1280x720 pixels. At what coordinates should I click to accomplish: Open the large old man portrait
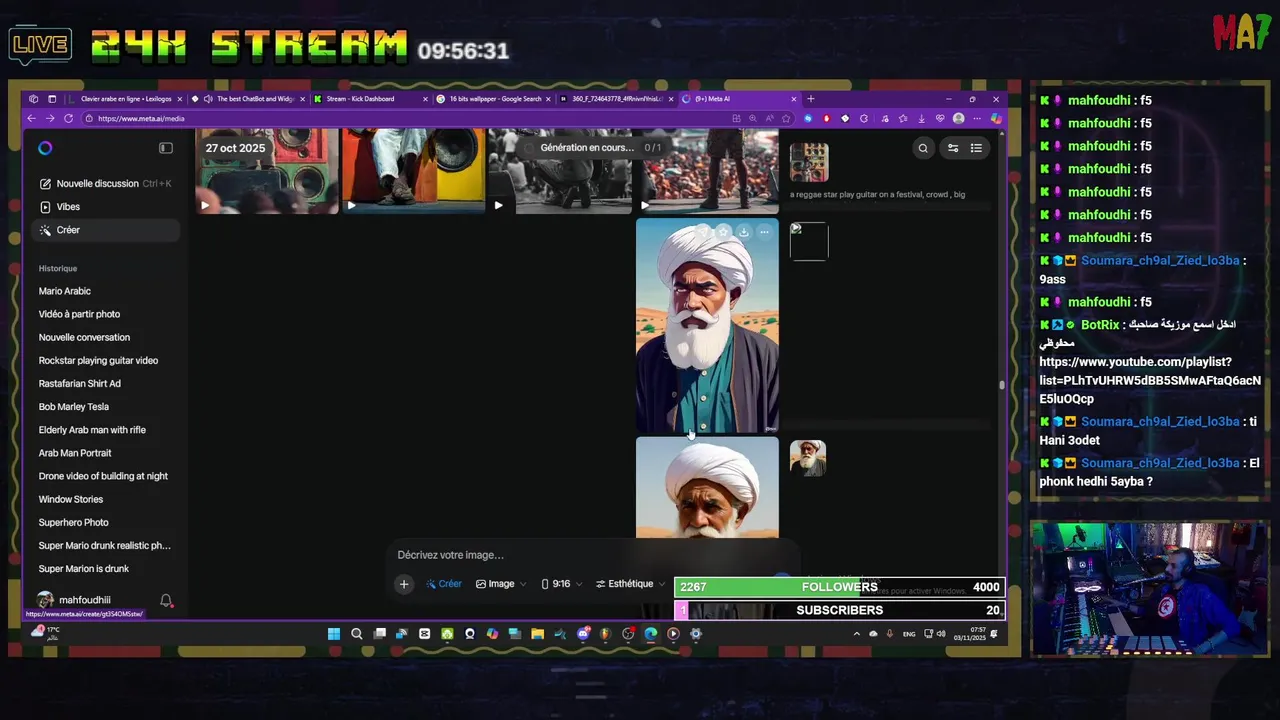[x=707, y=326]
